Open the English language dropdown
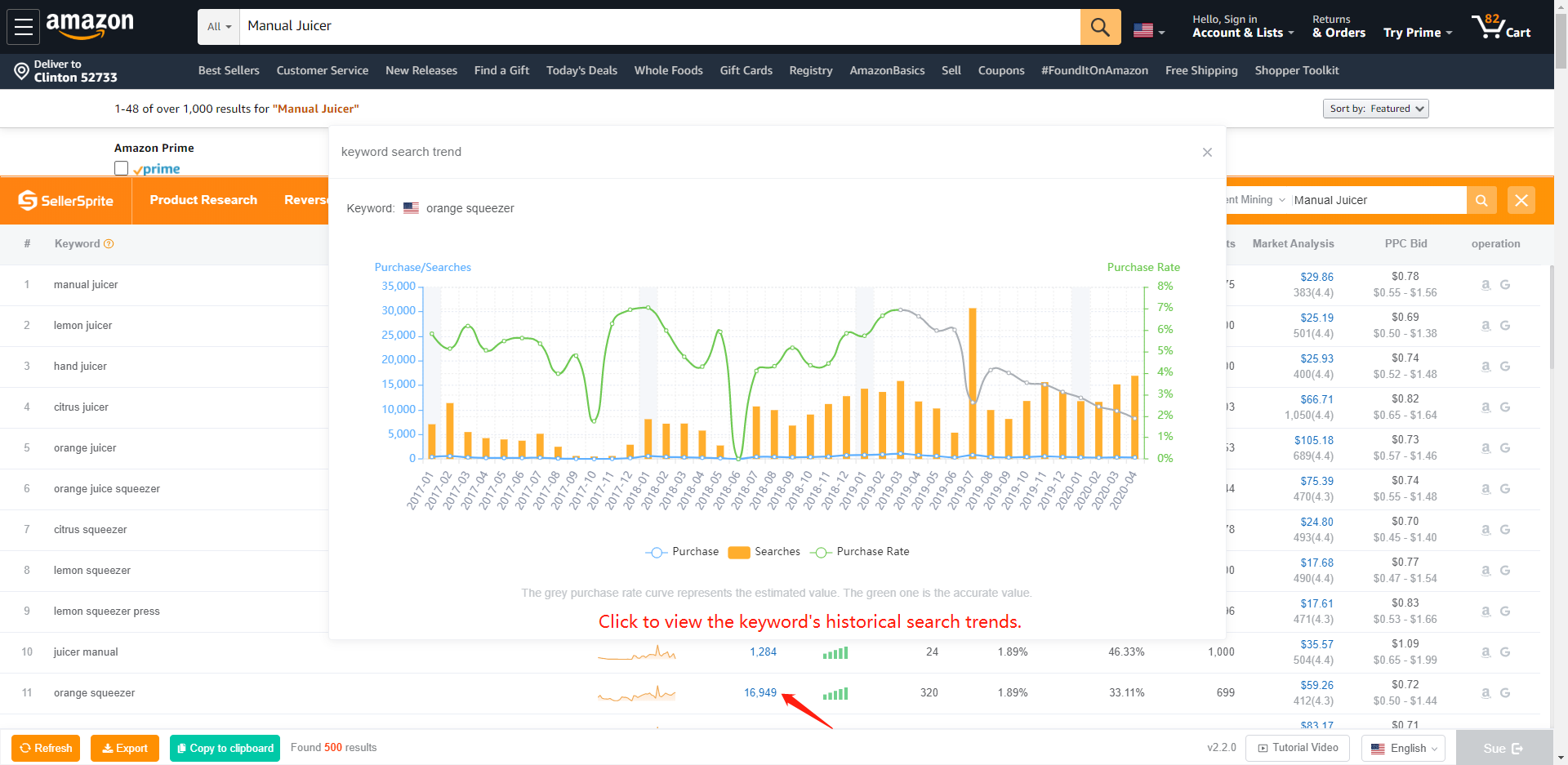Screen dimensions: 1568x765 1404,748
